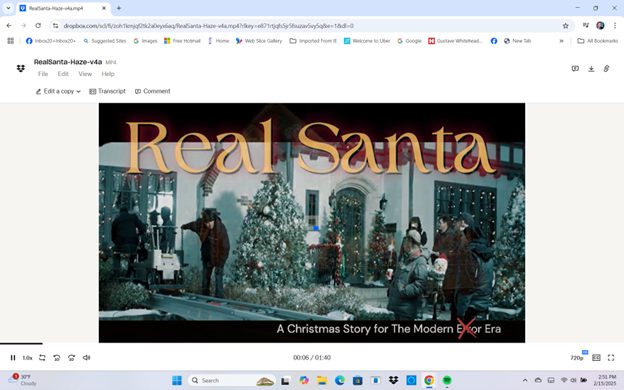Open the comments sidebar icon
The image size is (624, 390).
click(x=575, y=69)
